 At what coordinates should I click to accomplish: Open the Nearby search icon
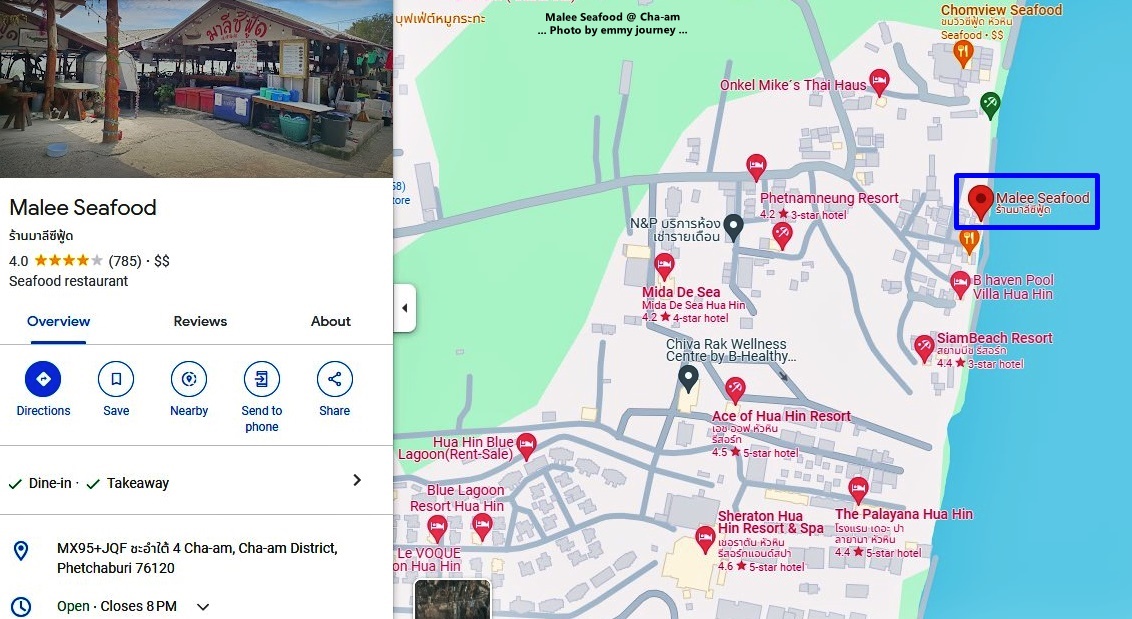pos(189,379)
